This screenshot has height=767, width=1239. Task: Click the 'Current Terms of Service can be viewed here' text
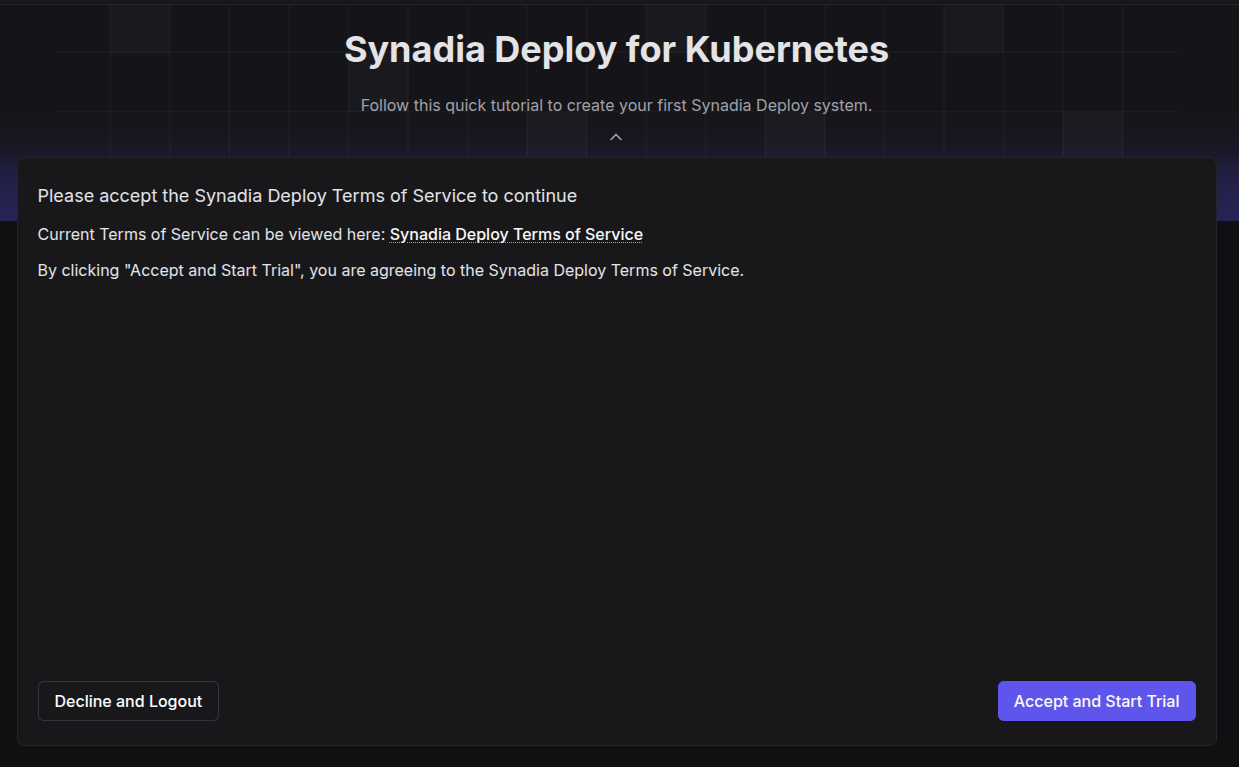(211, 234)
